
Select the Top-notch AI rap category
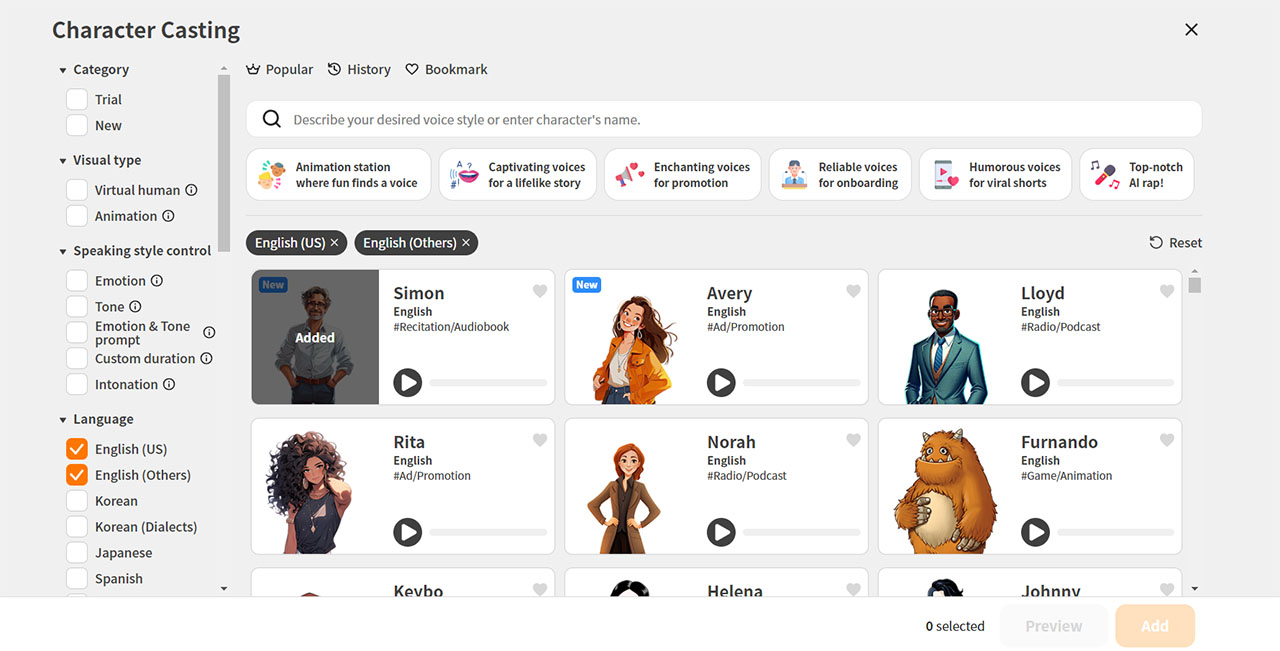[1137, 175]
